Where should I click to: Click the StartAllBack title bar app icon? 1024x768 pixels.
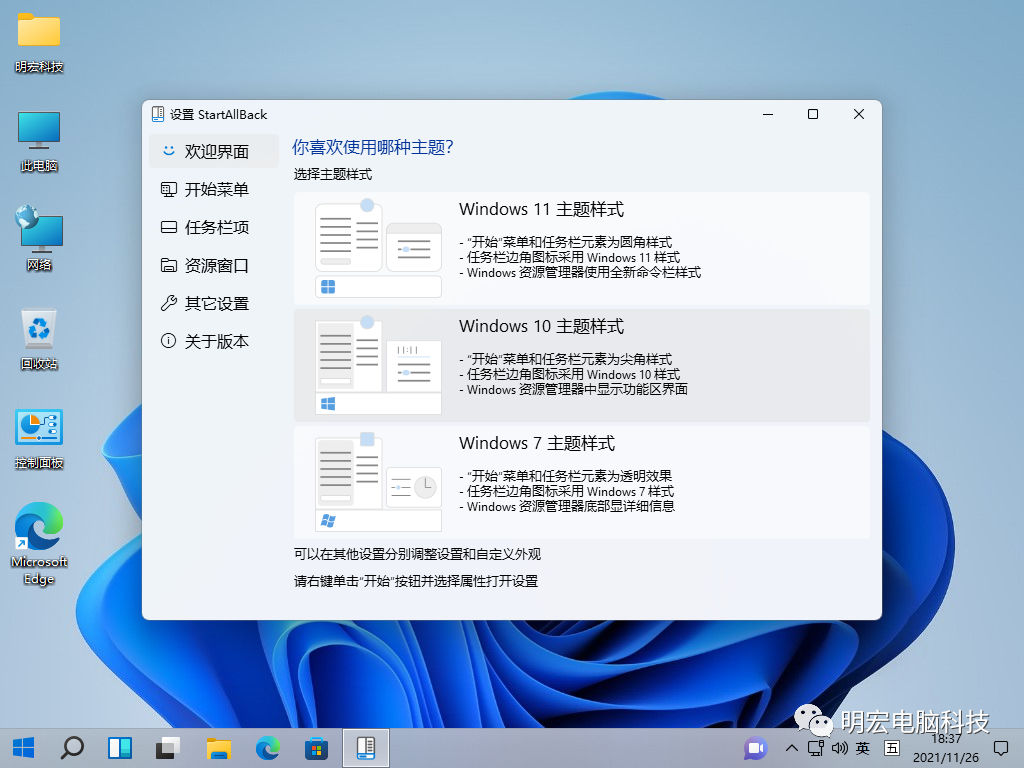pyautogui.click(x=157, y=114)
